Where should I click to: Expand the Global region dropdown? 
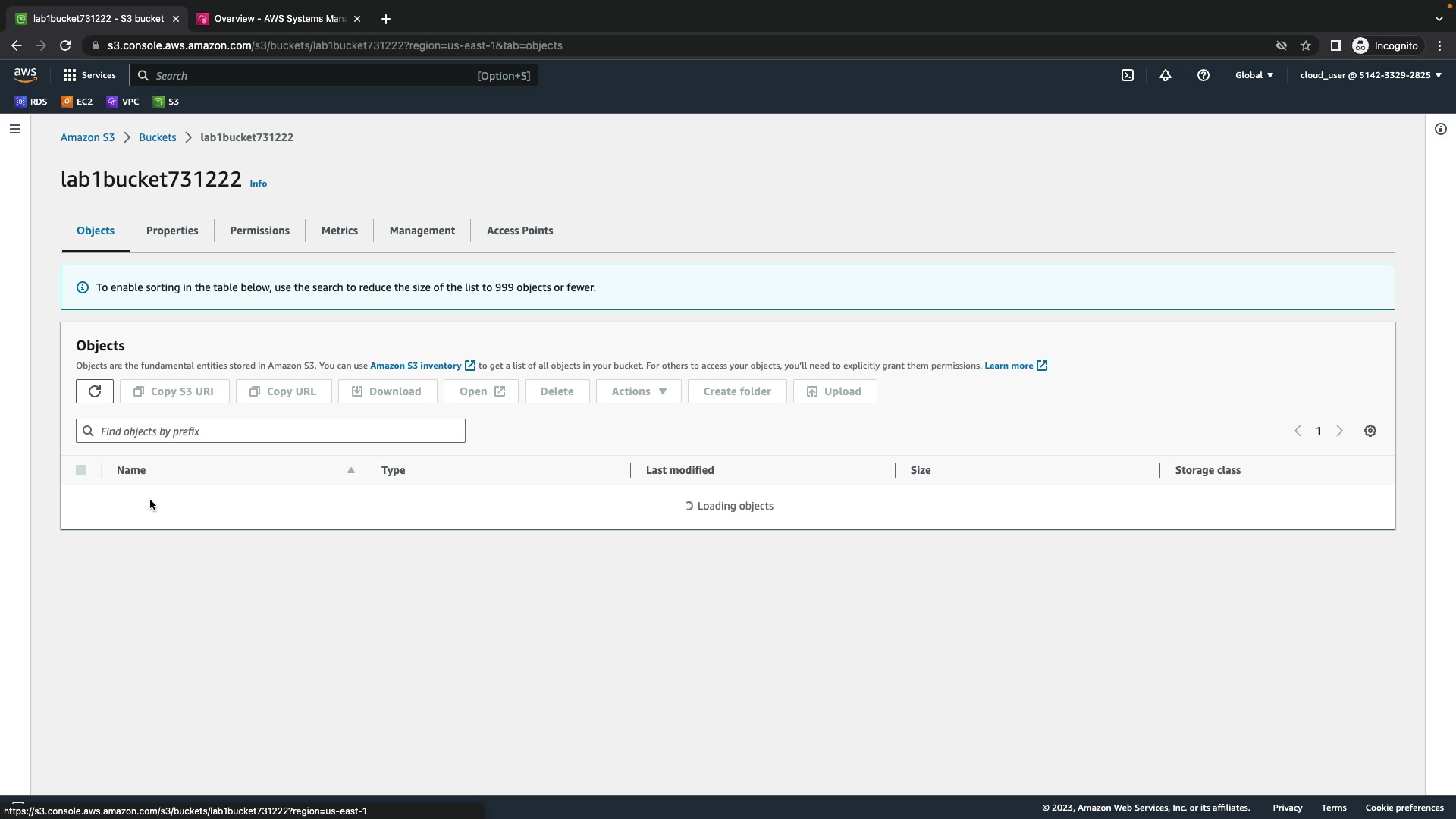(x=1254, y=75)
